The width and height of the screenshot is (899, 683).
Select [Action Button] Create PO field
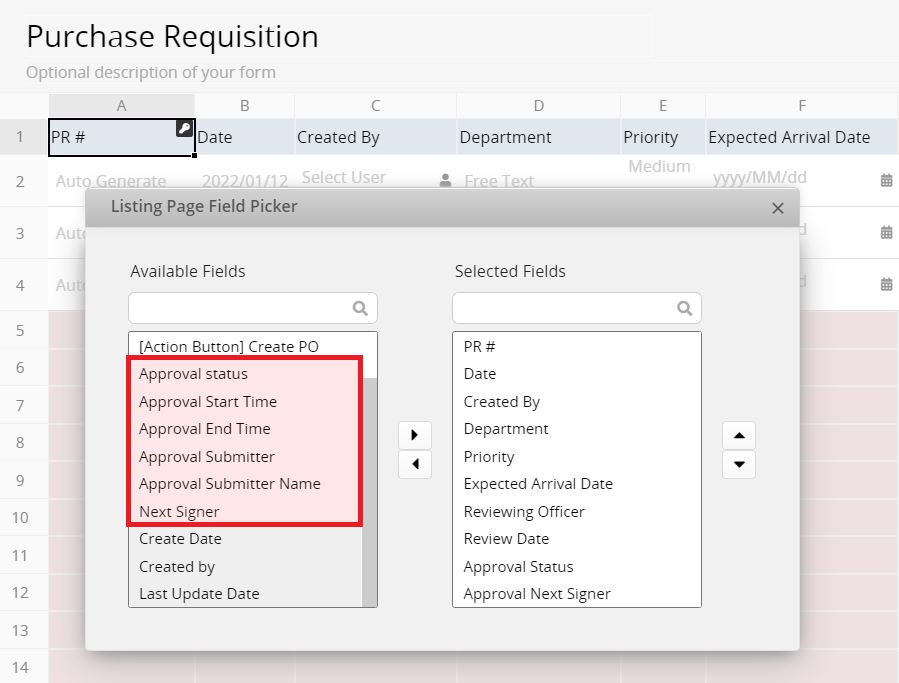pyautogui.click(x=229, y=347)
